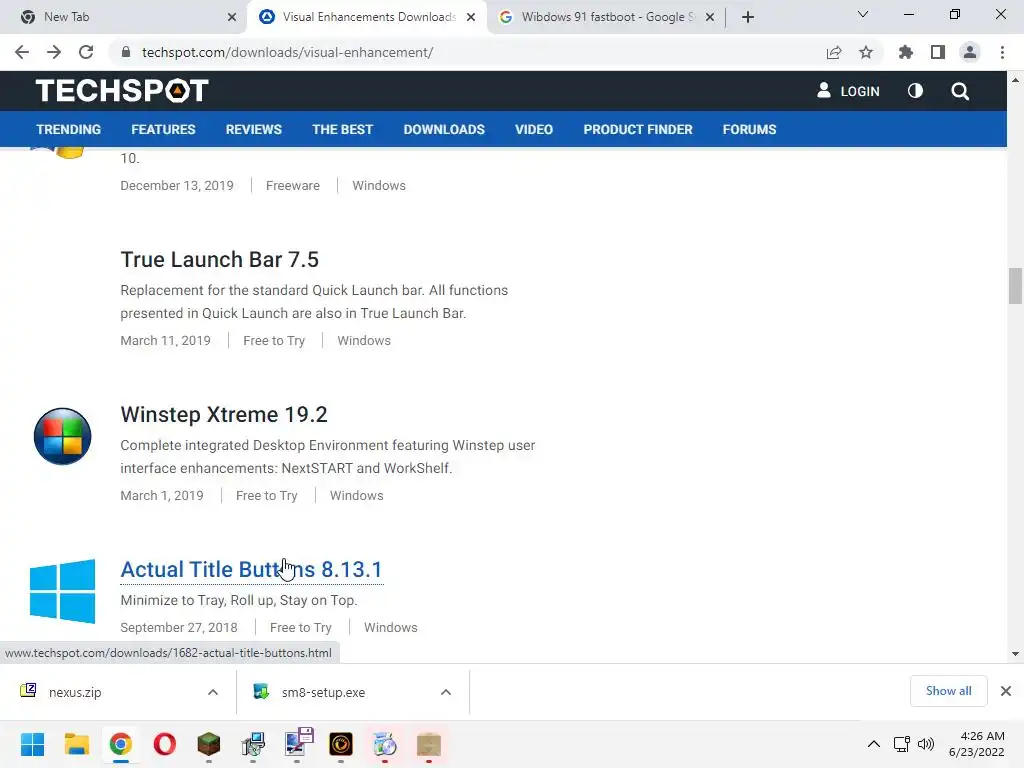The image size is (1024, 768).
Task: Open the DOWNLOADS nav item
Action: pos(444,129)
